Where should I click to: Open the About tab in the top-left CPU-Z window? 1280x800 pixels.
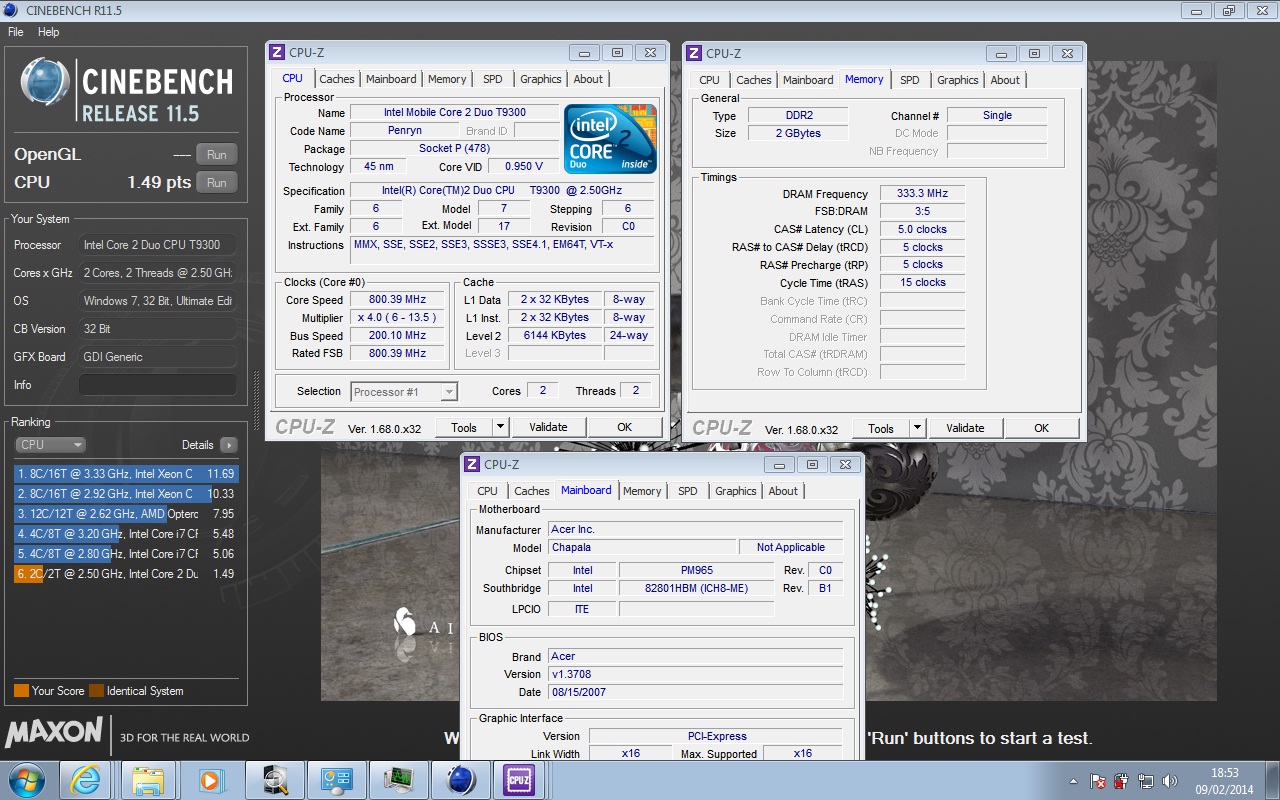[x=588, y=79]
